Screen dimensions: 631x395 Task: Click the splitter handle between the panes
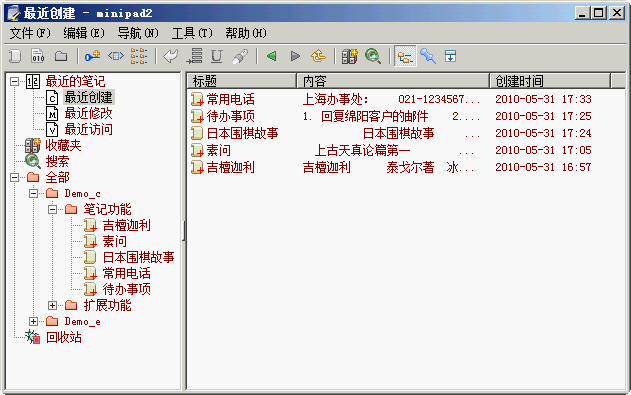click(x=184, y=231)
